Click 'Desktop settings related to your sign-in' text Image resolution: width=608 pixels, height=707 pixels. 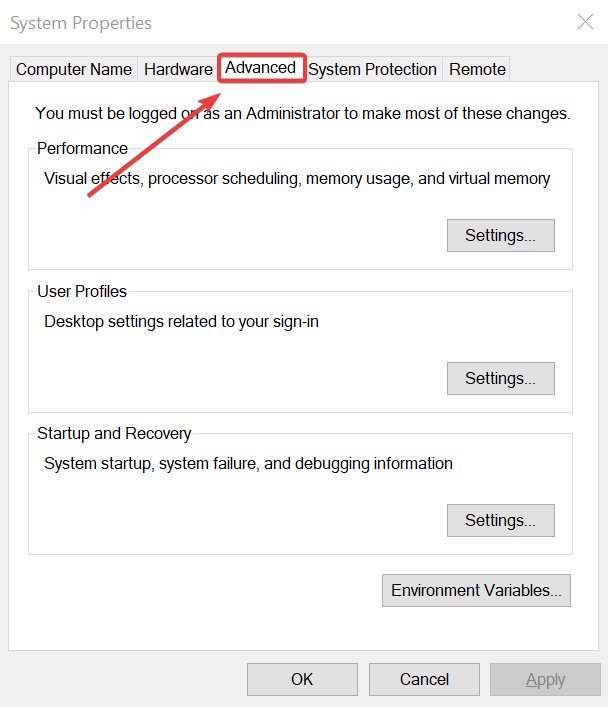click(181, 321)
